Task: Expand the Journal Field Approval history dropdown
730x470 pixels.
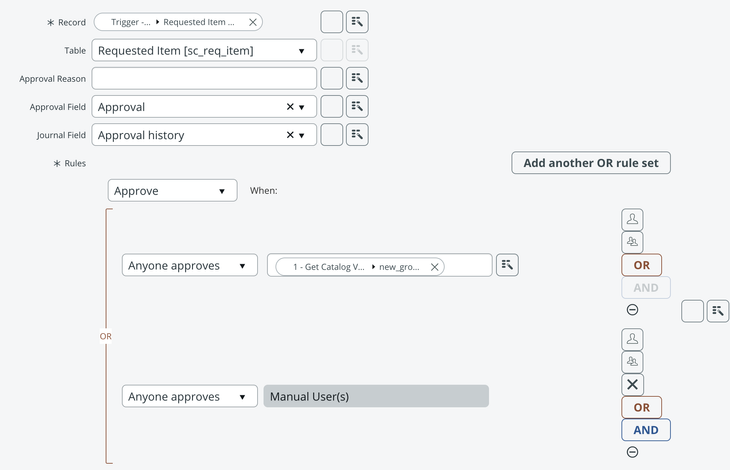Action: (x=301, y=134)
